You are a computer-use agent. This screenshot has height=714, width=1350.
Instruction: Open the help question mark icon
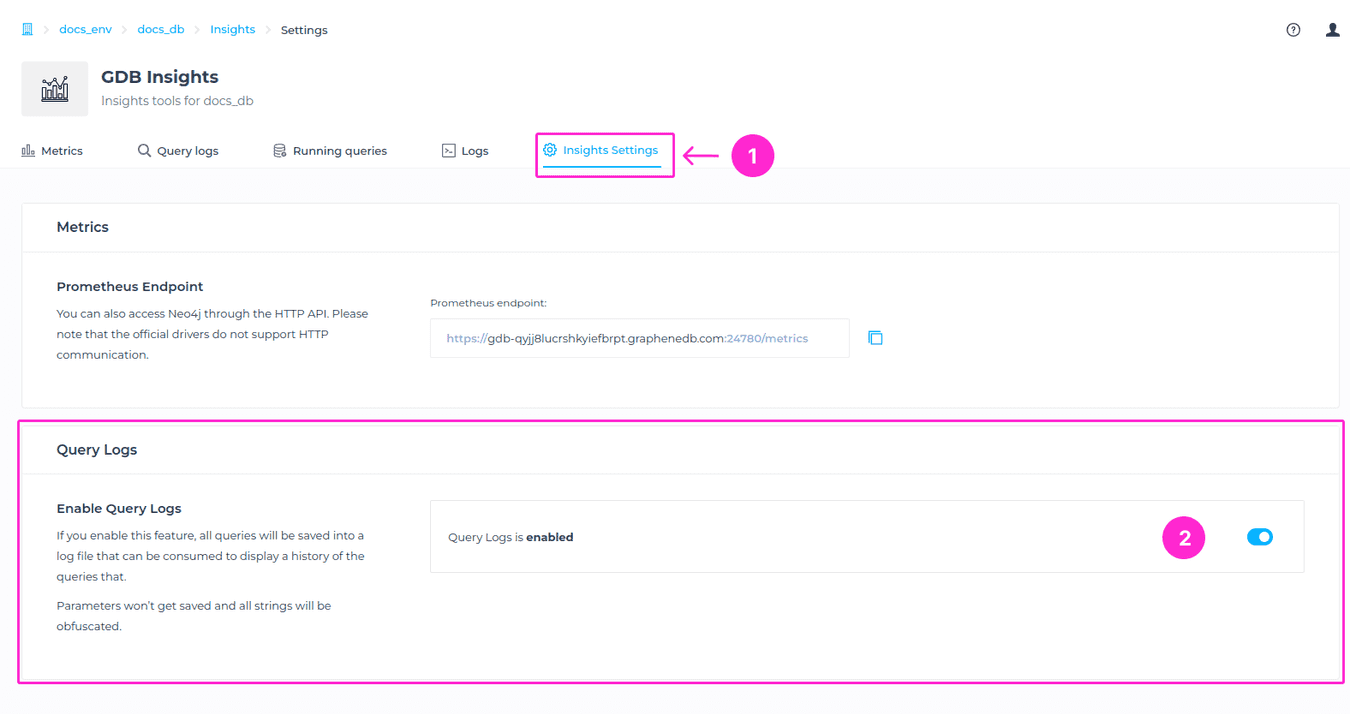tap(1293, 30)
